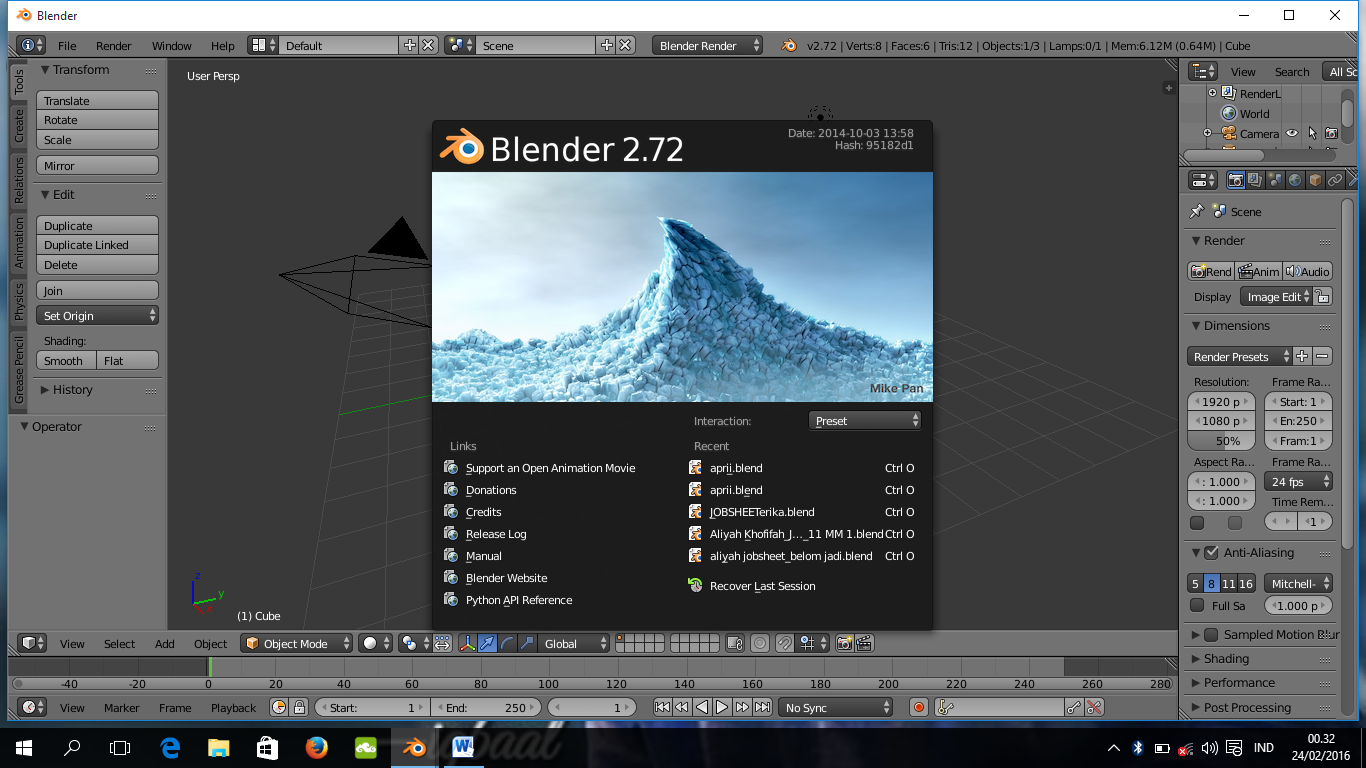Click the Smooth shading button
This screenshot has width=1366, height=768.
click(66, 360)
